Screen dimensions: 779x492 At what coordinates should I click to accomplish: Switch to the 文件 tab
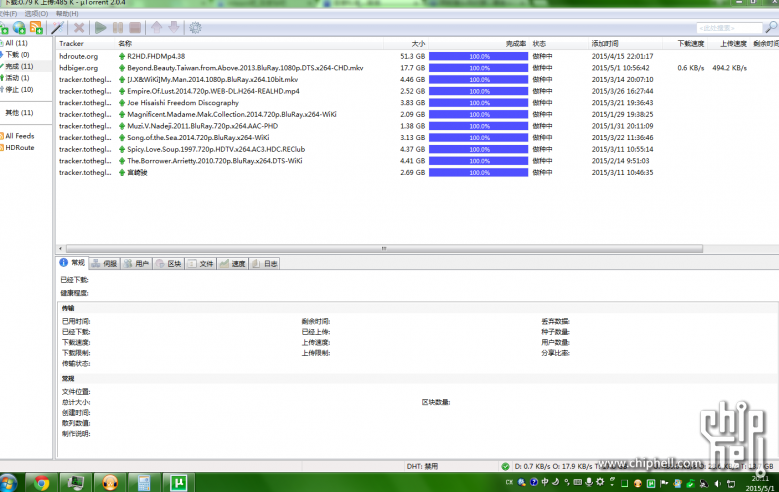pos(201,263)
